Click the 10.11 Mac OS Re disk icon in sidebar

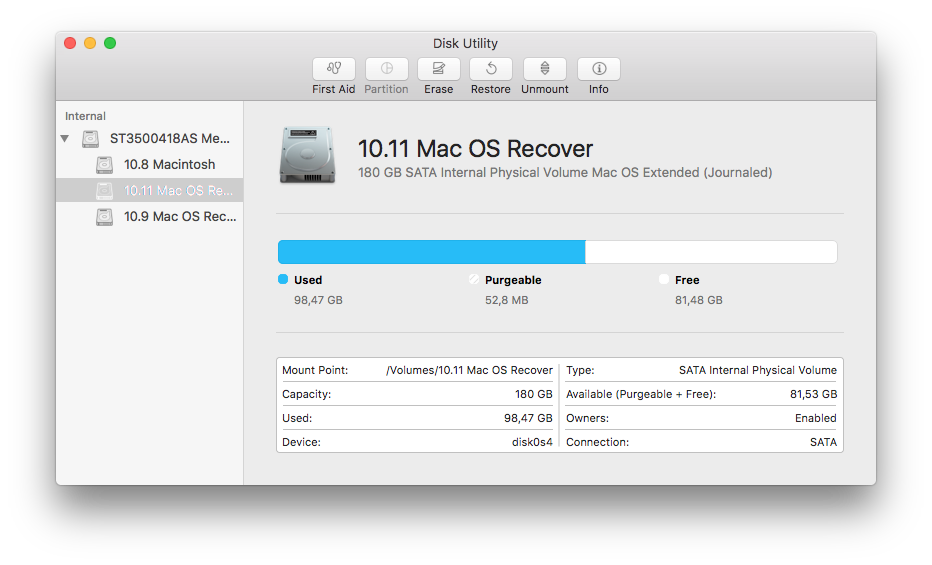pos(104,191)
